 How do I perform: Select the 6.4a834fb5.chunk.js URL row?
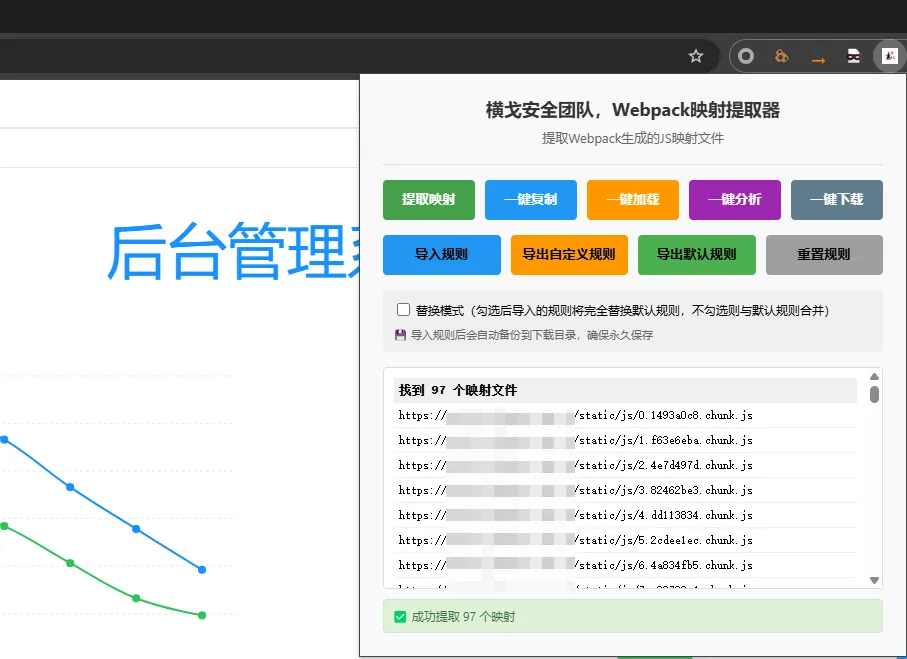click(625, 565)
